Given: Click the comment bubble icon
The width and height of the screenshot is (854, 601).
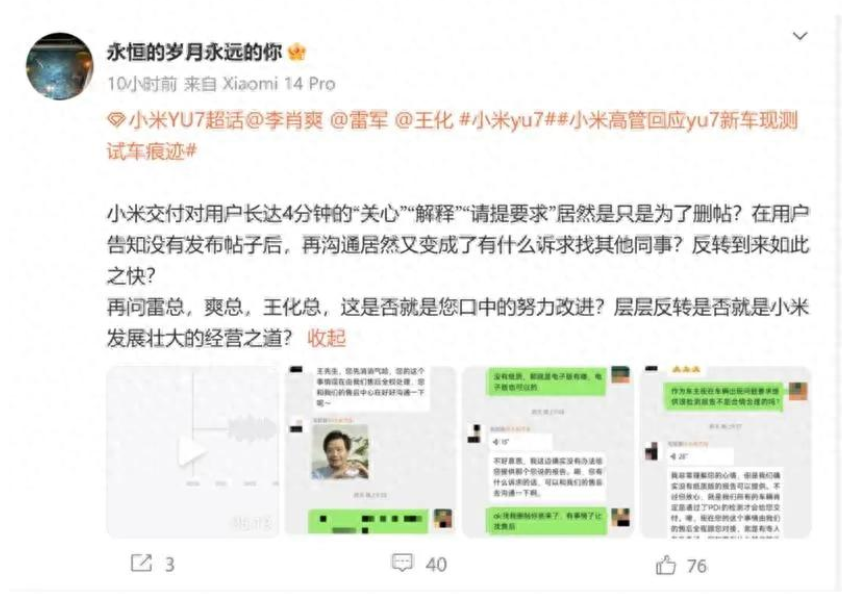Looking at the screenshot, I should tap(402, 563).
